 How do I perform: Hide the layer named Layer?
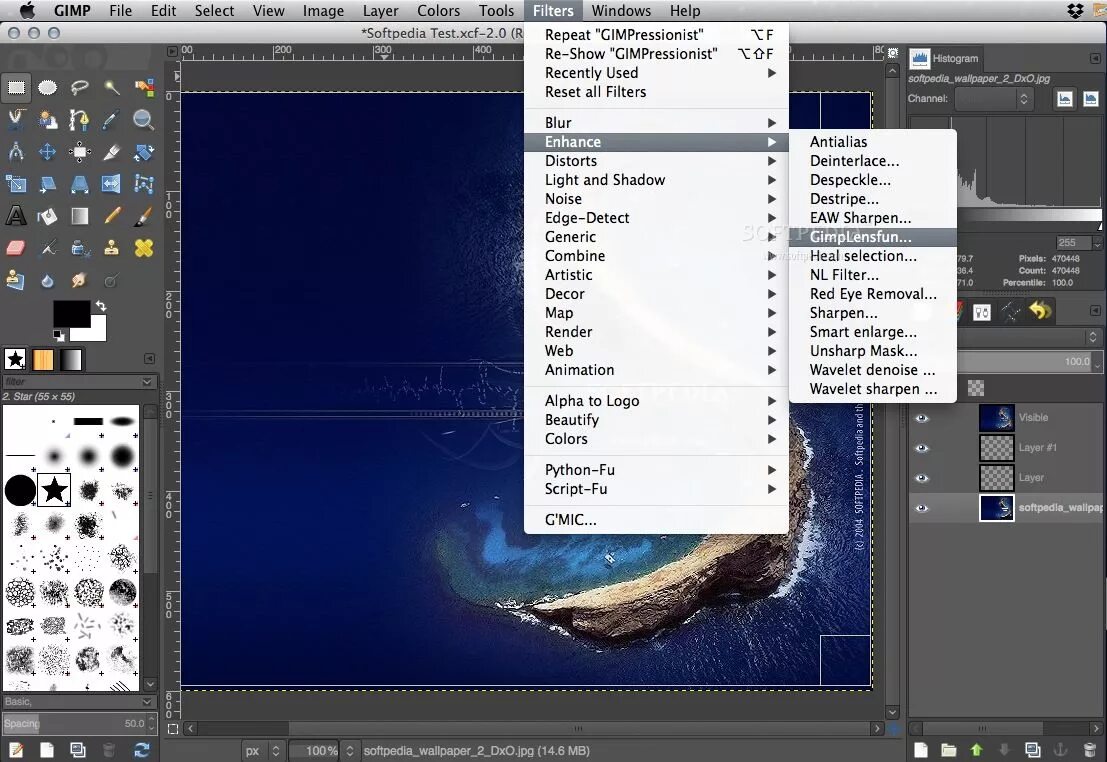pos(921,478)
